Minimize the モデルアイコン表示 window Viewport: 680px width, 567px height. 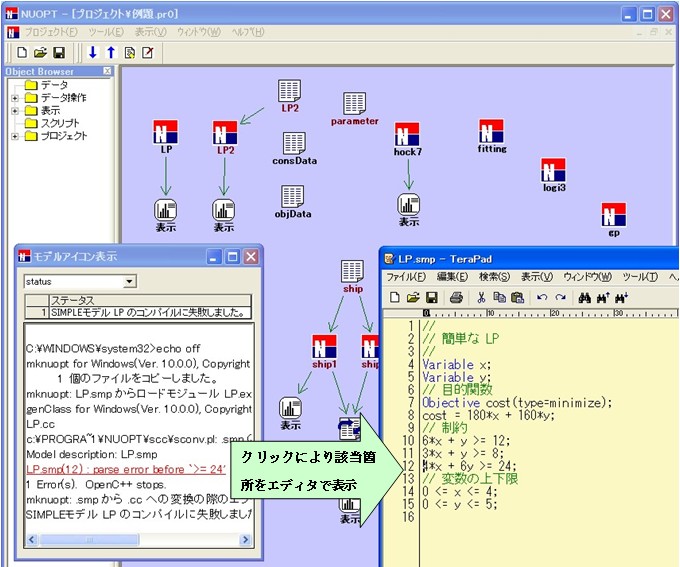(x=214, y=257)
